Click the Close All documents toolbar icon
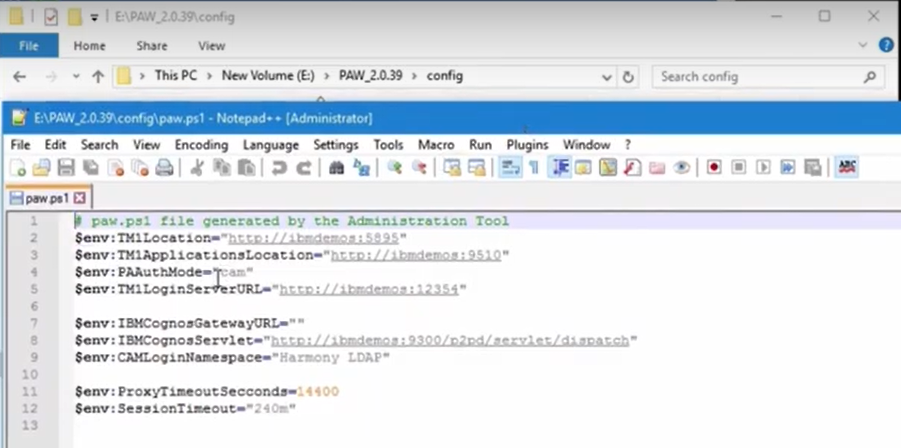This screenshot has height=448, width=901. 140,168
